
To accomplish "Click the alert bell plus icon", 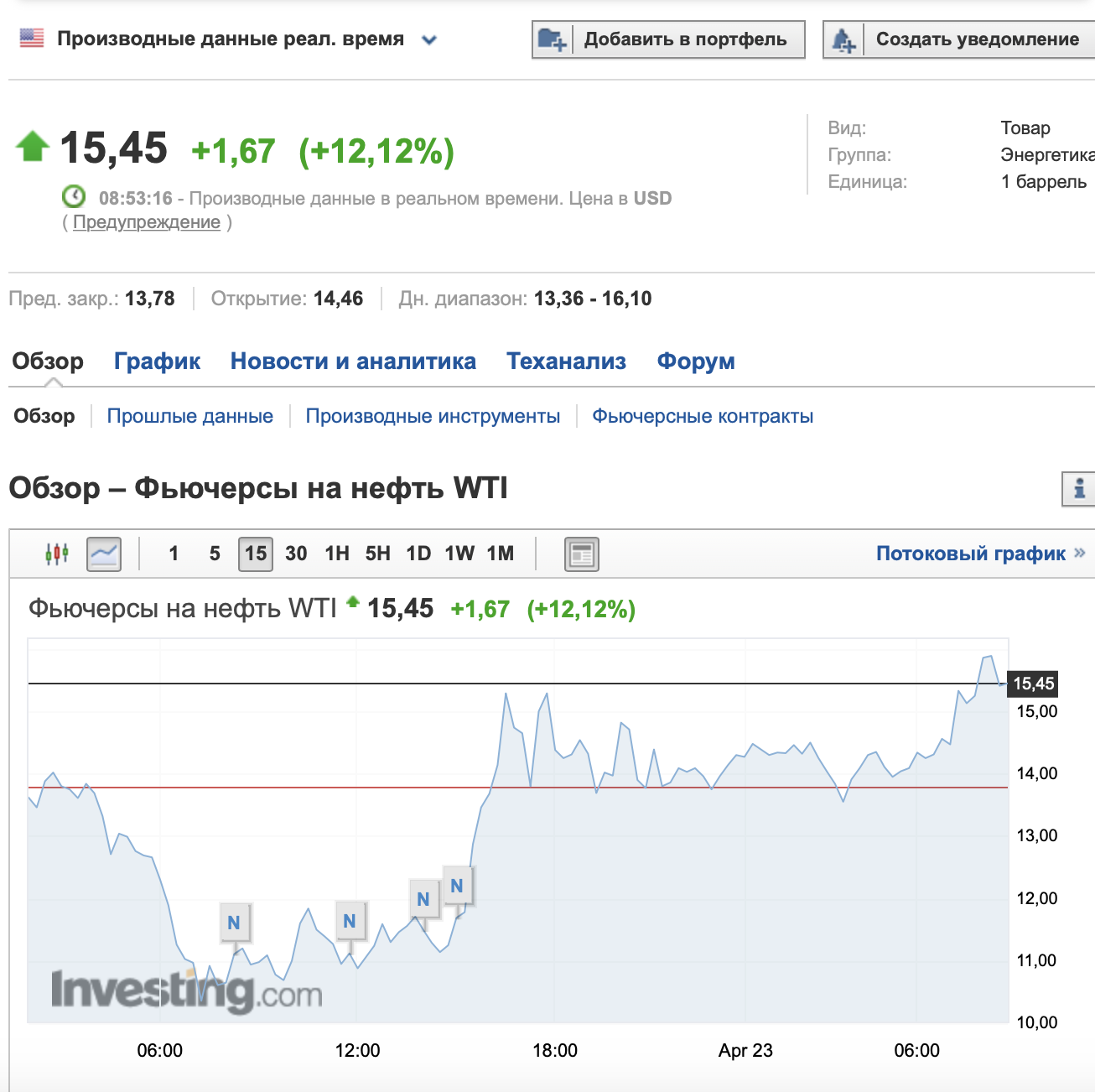I will coord(843,39).
